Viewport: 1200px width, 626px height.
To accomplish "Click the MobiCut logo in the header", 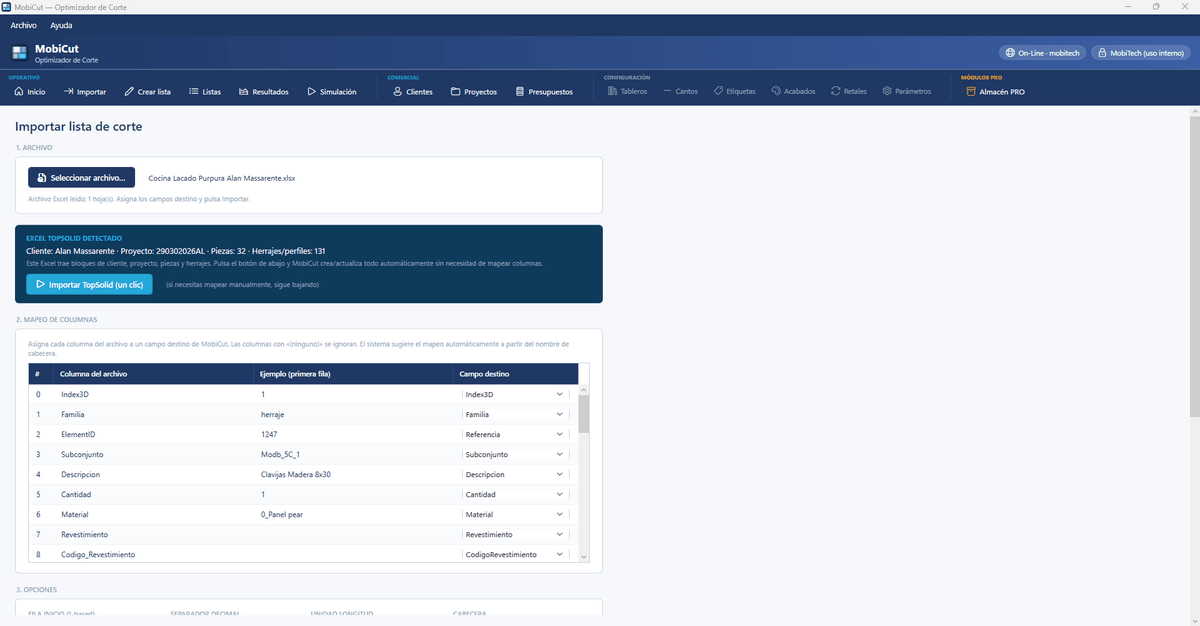I will [20, 53].
